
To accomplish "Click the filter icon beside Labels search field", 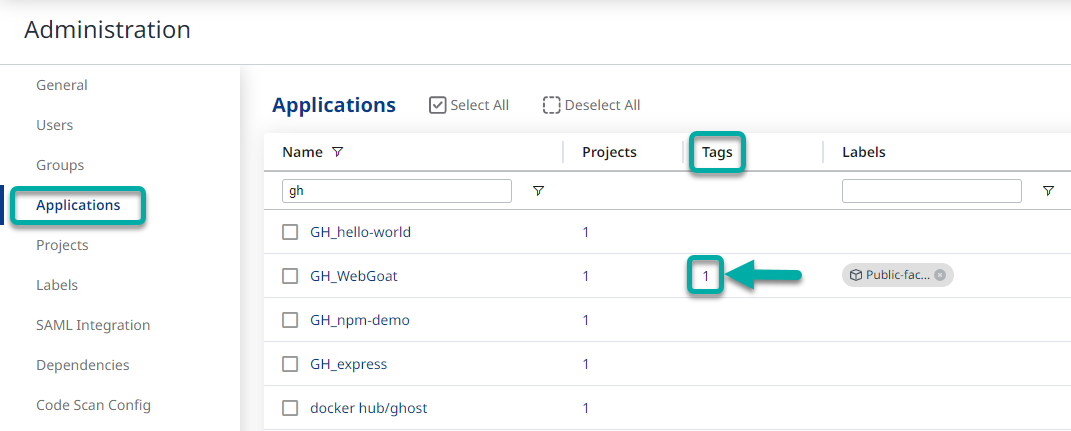I will click(1048, 191).
